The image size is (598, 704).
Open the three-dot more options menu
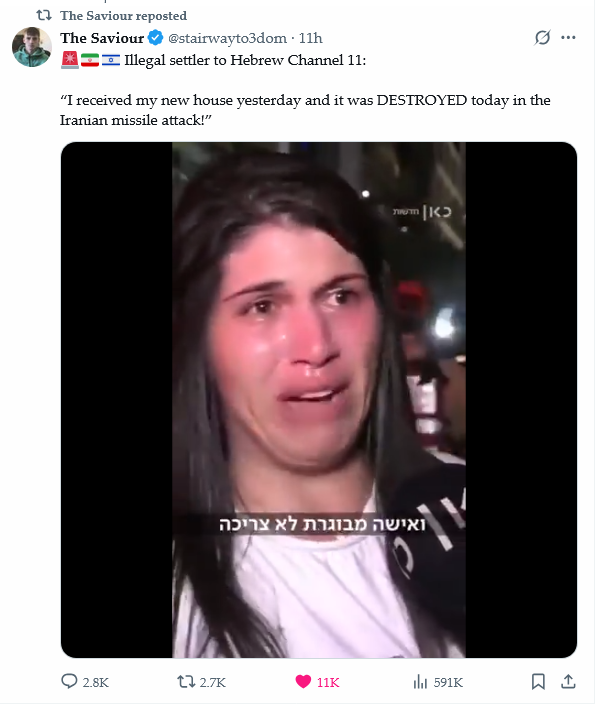[x=568, y=38]
